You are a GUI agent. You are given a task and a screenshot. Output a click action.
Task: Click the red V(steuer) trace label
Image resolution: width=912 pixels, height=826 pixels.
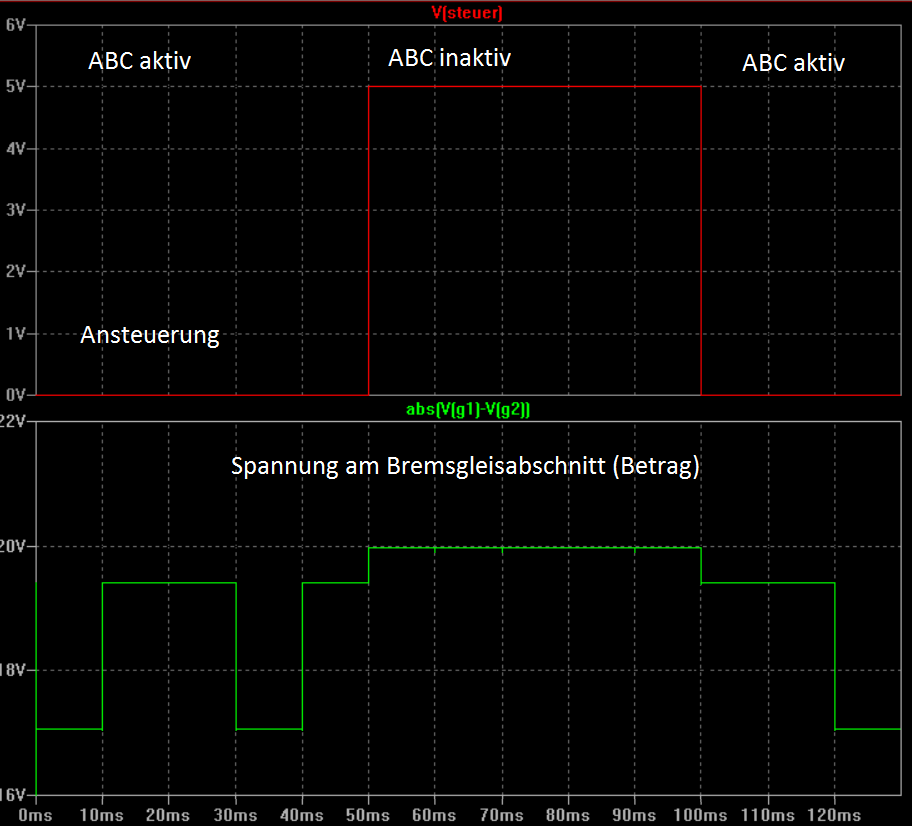click(x=467, y=12)
